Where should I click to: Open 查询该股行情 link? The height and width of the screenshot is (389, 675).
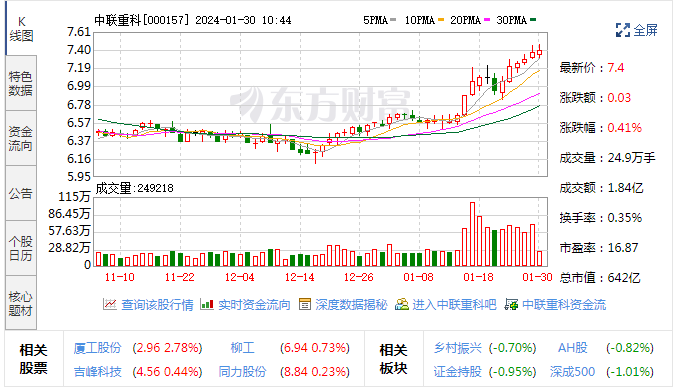coord(157,305)
